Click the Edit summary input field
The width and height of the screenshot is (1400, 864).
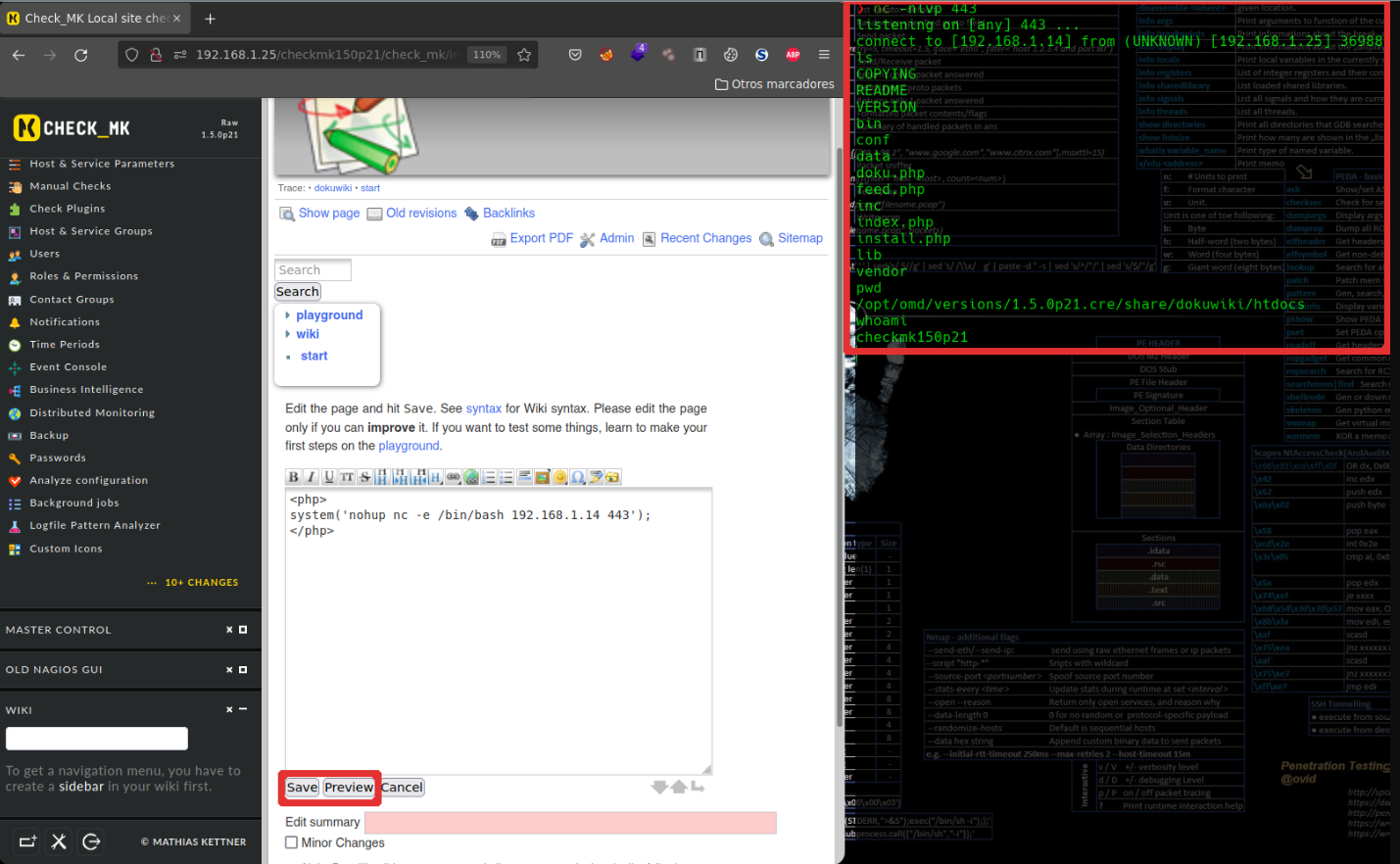[570, 823]
